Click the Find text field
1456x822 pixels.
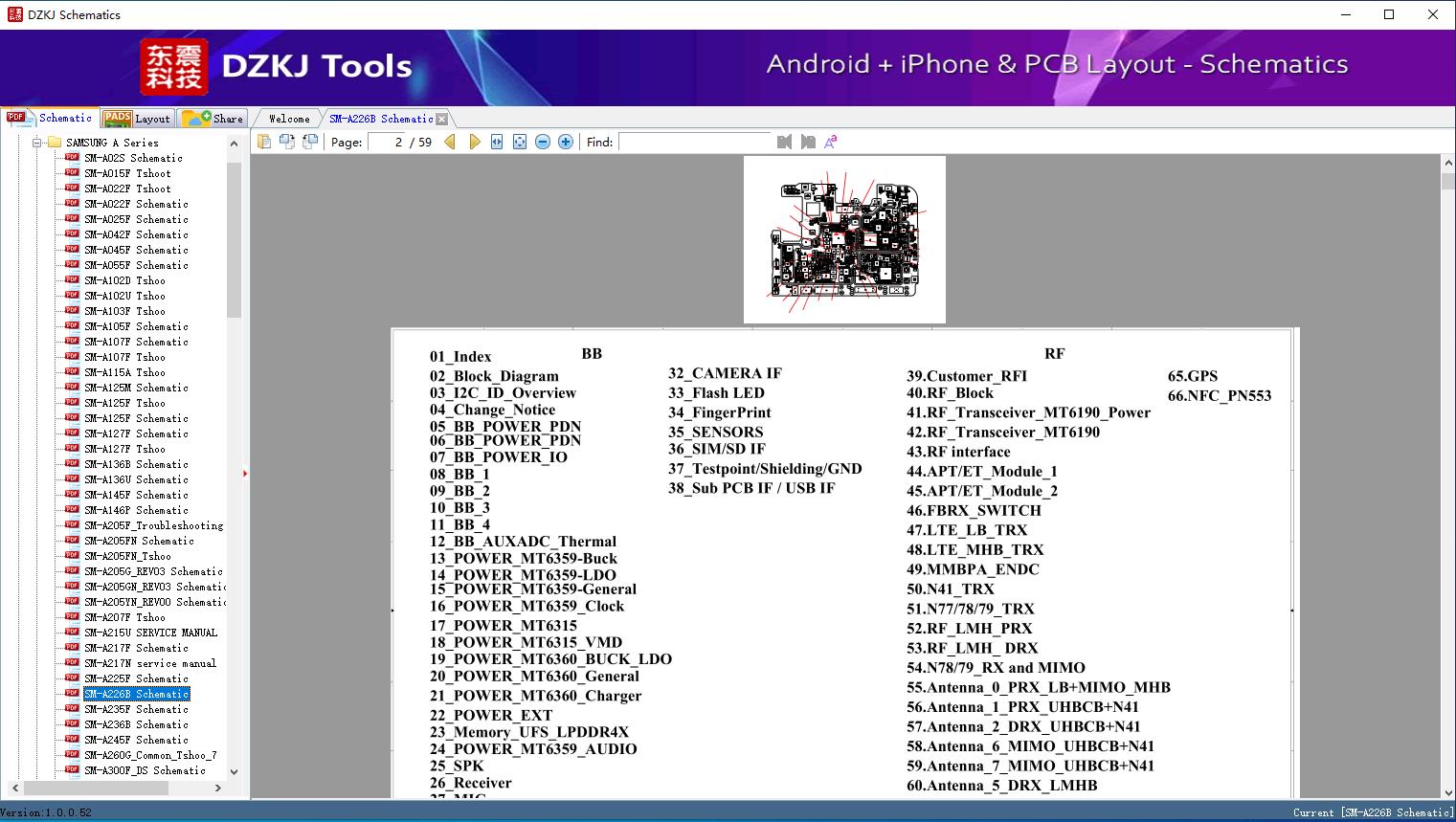coord(695,142)
